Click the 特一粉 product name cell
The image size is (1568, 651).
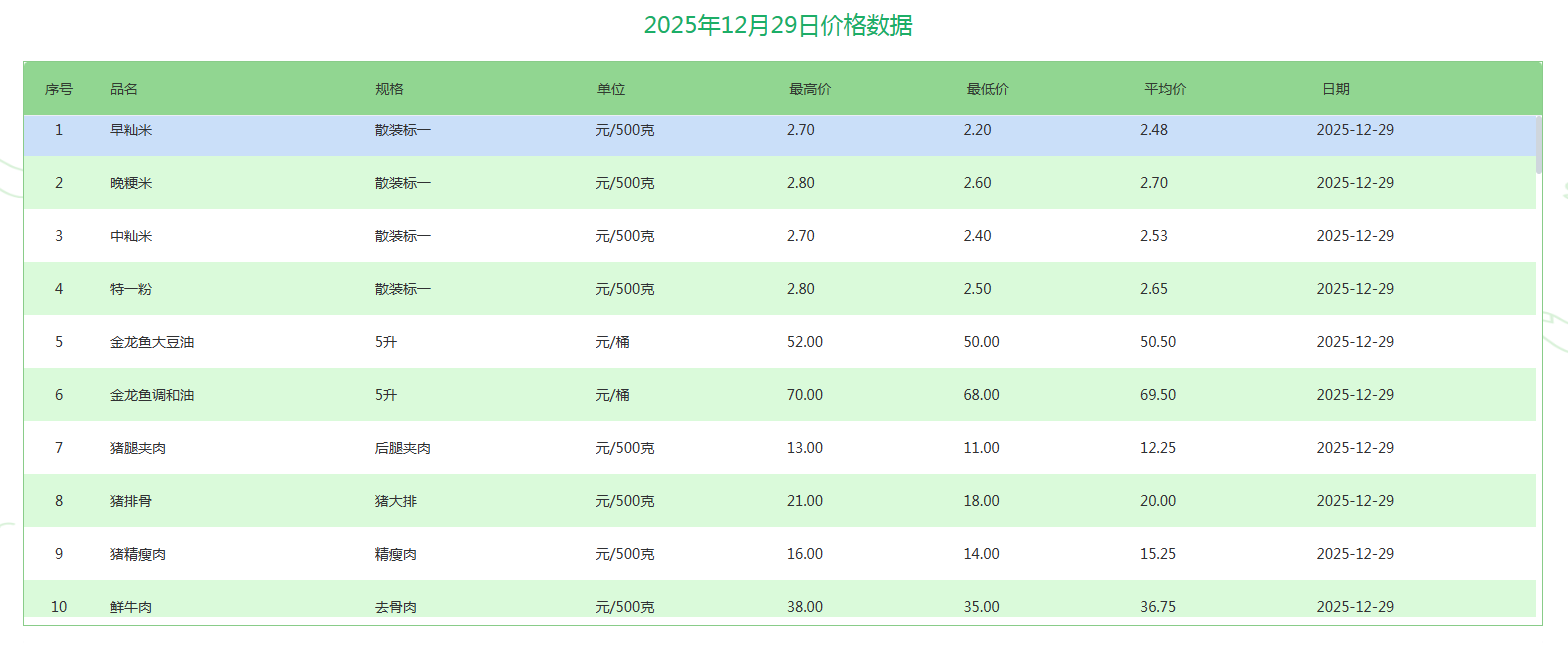pyautogui.click(x=131, y=289)
